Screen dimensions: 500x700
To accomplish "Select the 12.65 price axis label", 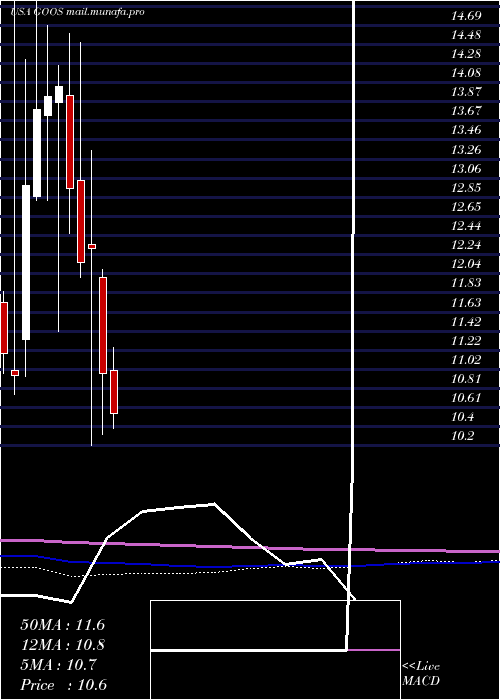I will tap(466, 207).
